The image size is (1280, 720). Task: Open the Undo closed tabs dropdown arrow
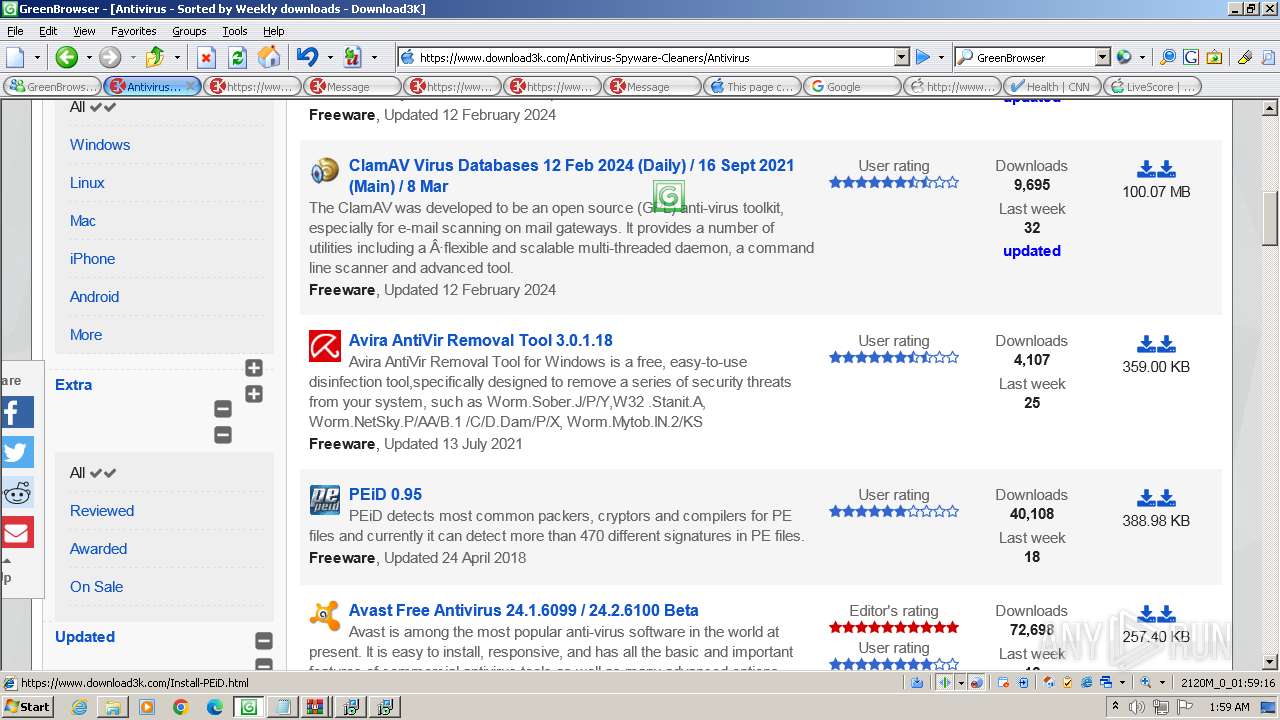coord(329,57)
